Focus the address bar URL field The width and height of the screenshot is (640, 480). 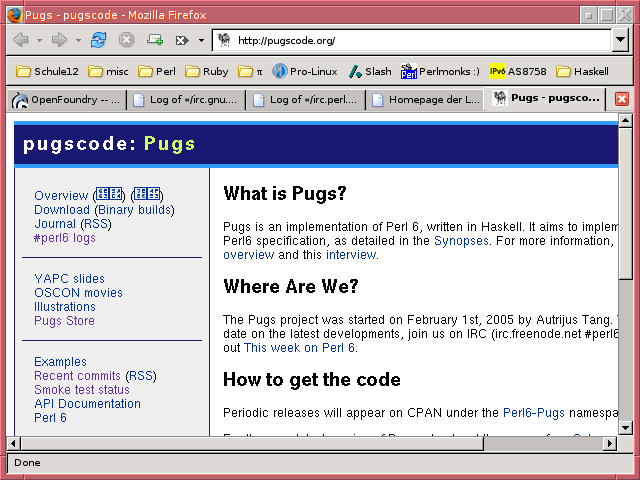[x=420, y=40]
